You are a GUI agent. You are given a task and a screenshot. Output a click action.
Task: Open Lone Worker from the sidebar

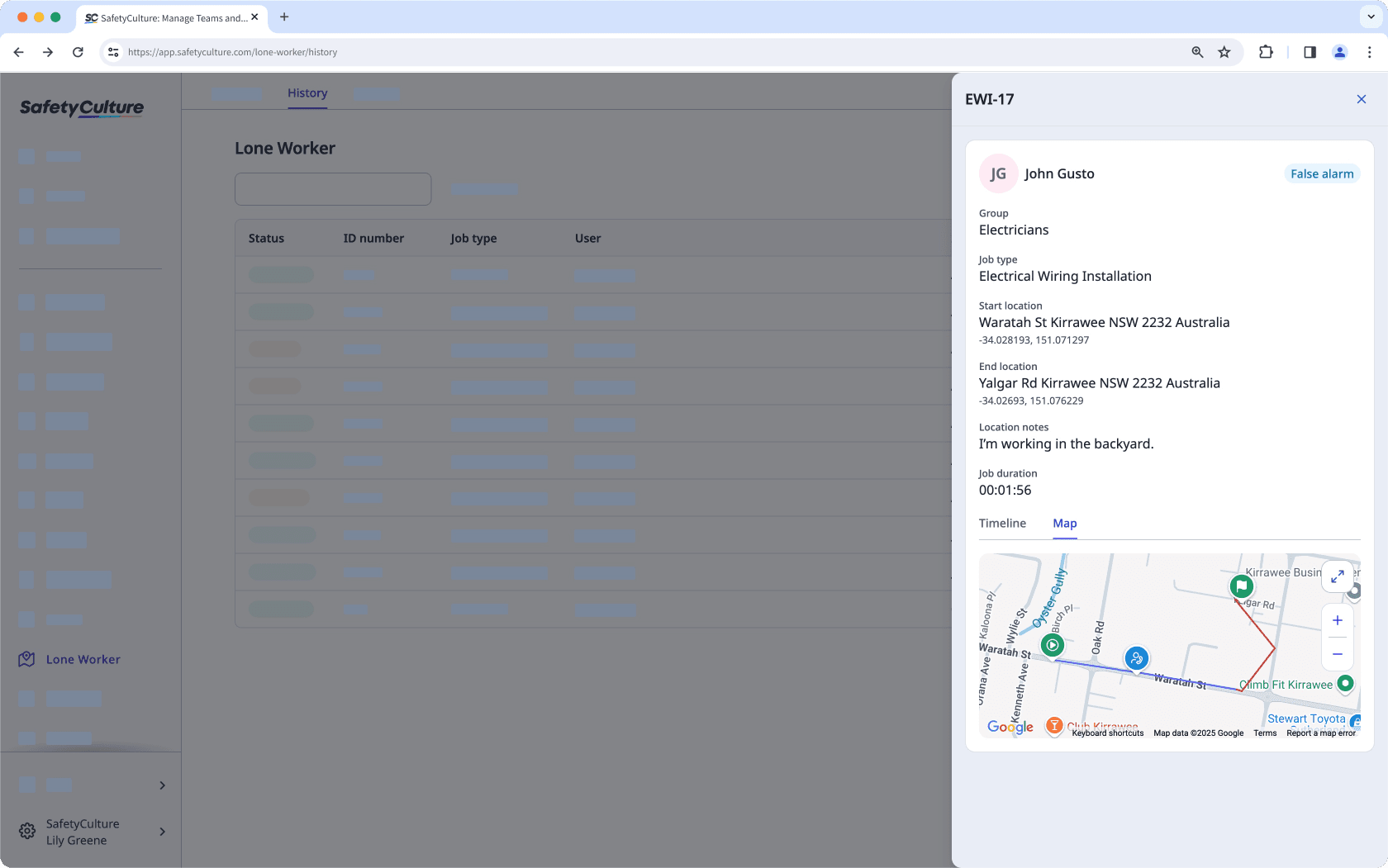(82, 659)
